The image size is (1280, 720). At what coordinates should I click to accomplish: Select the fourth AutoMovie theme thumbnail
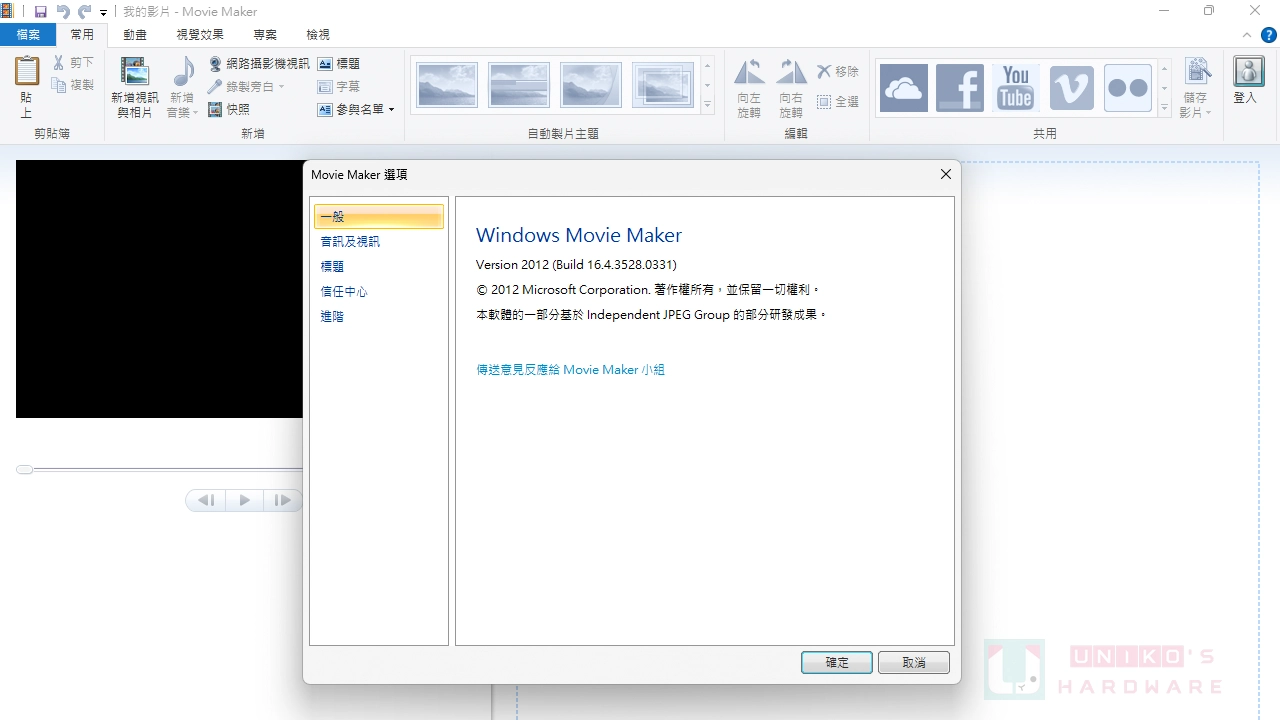tap(663, 85)
